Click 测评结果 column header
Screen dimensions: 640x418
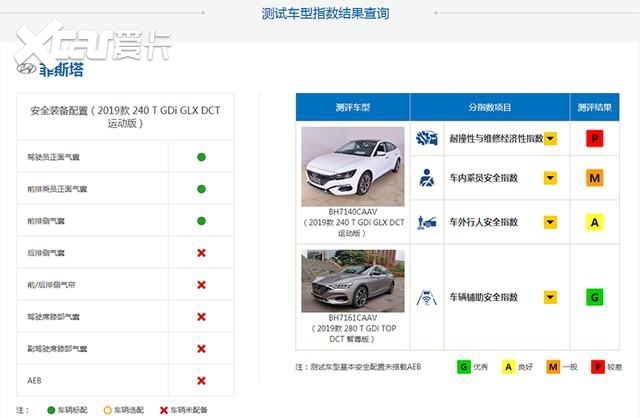[594, 107]
